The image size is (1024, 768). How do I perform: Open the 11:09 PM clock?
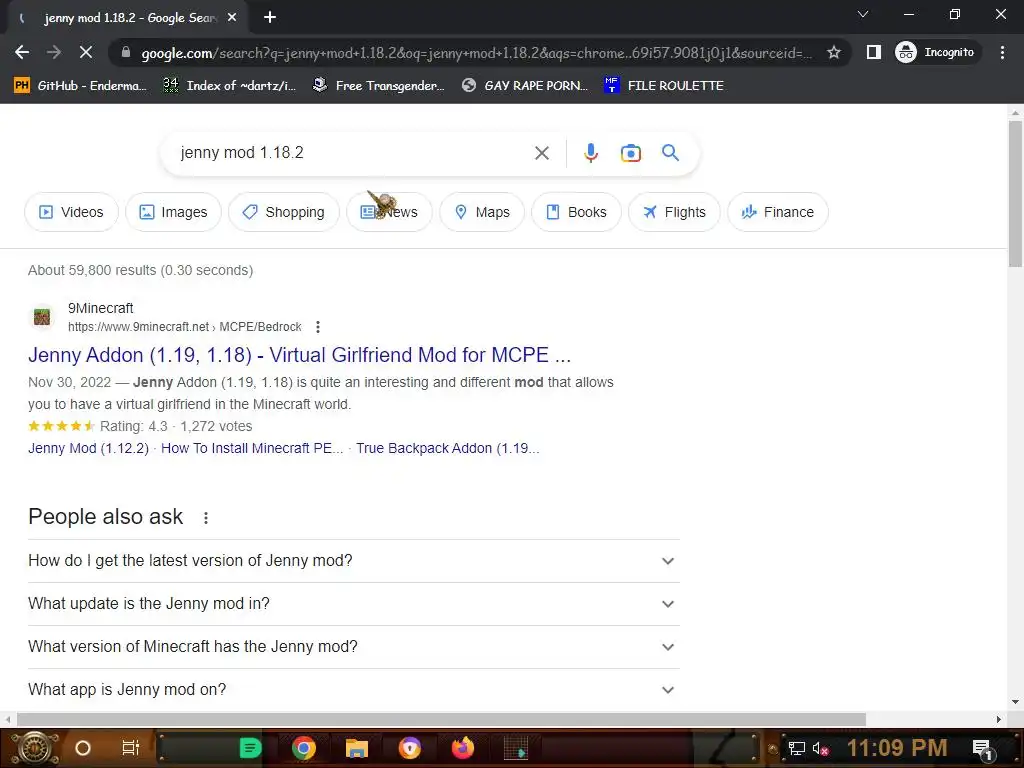(897, 748)
